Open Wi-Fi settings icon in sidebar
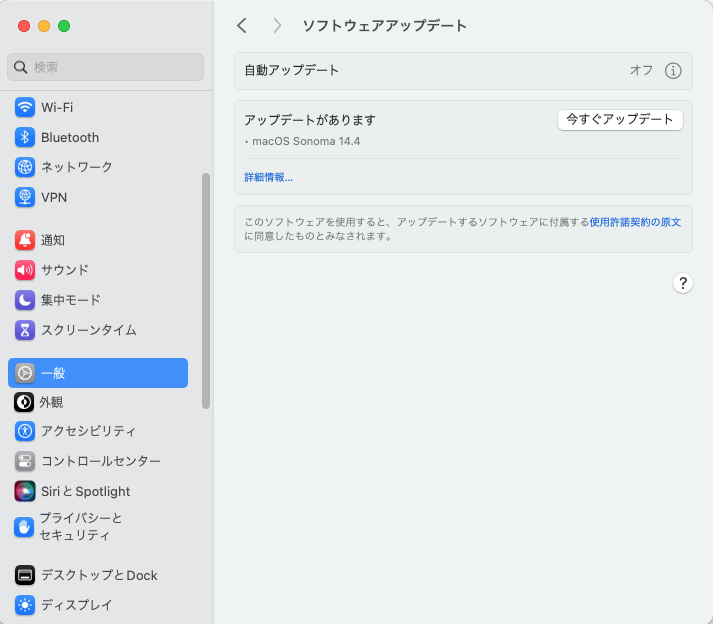Screen dimensions: 713x624 point(25,107)
